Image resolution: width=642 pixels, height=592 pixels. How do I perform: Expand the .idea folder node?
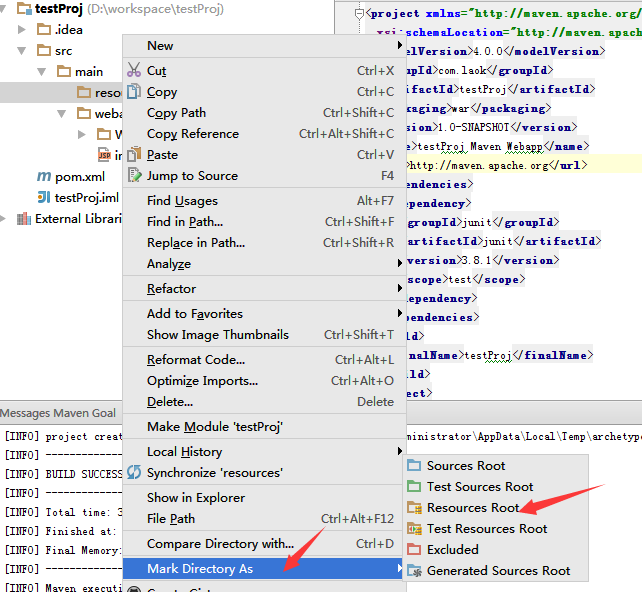(x=22, y=30)
